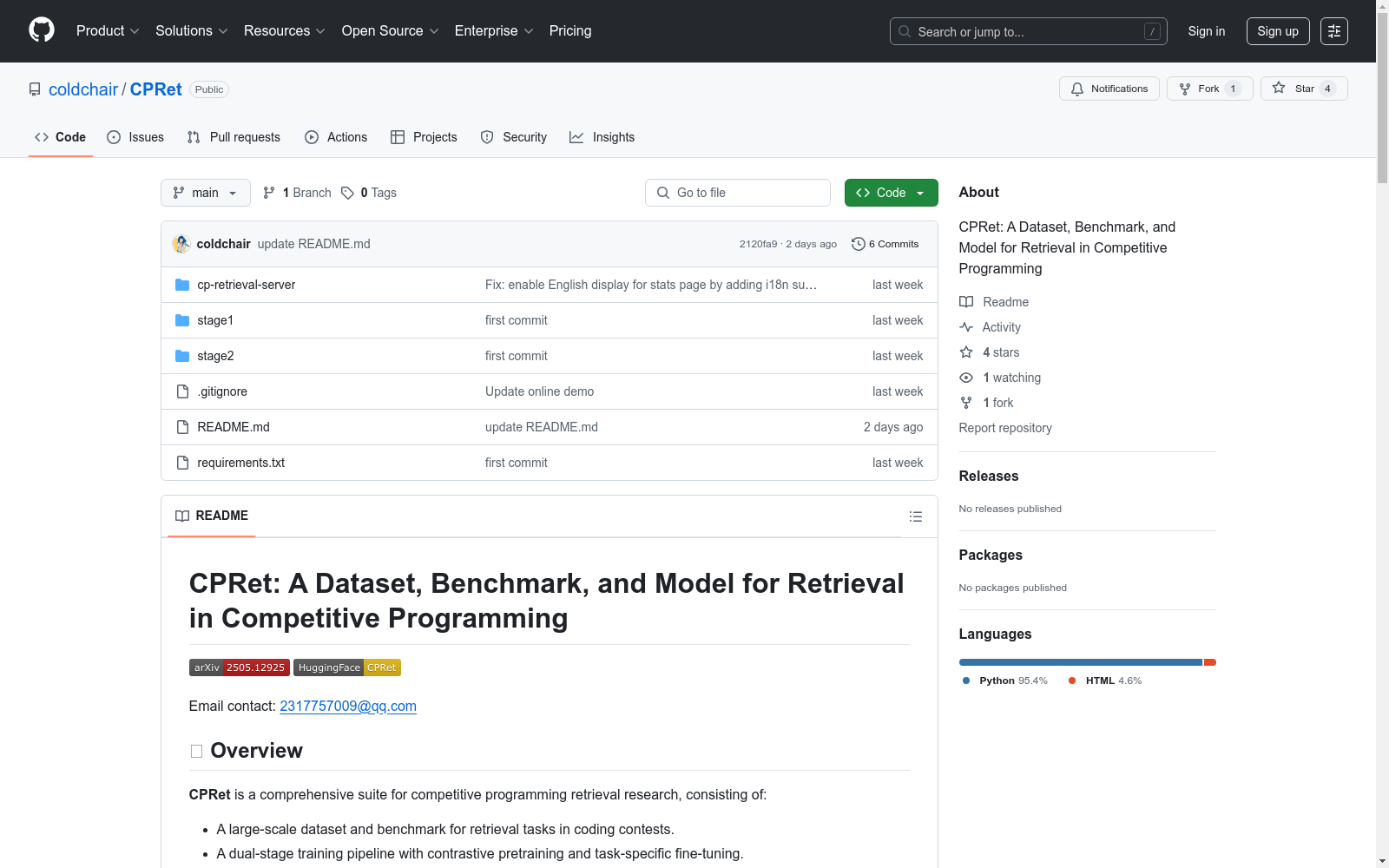This screenshot has width=1389, height=868.
Task: Expand the Product menu
Action: coord(108,30)
